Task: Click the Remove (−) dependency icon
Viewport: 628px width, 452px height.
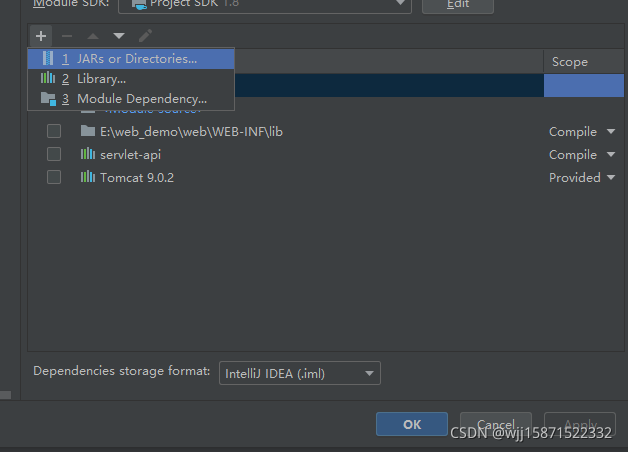Action: (67, 36)
